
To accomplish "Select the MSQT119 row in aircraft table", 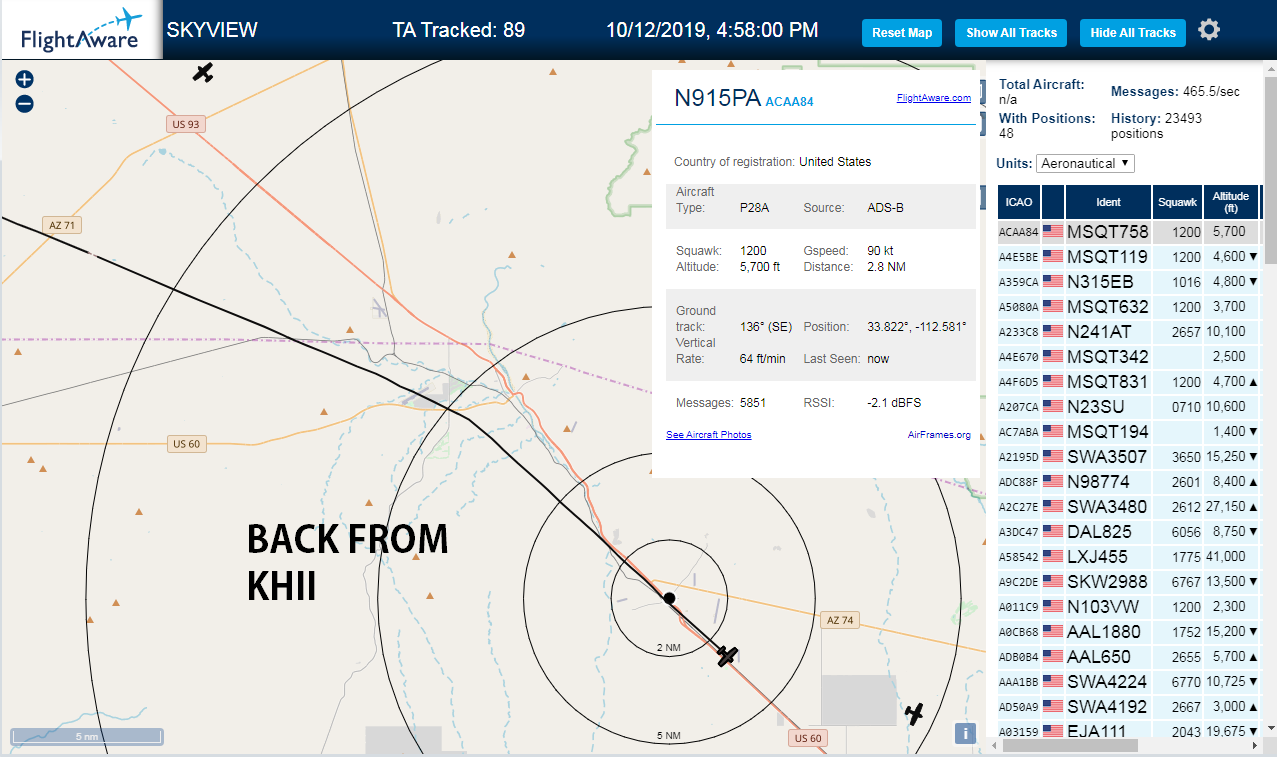I will click(x=1129, y=256).
